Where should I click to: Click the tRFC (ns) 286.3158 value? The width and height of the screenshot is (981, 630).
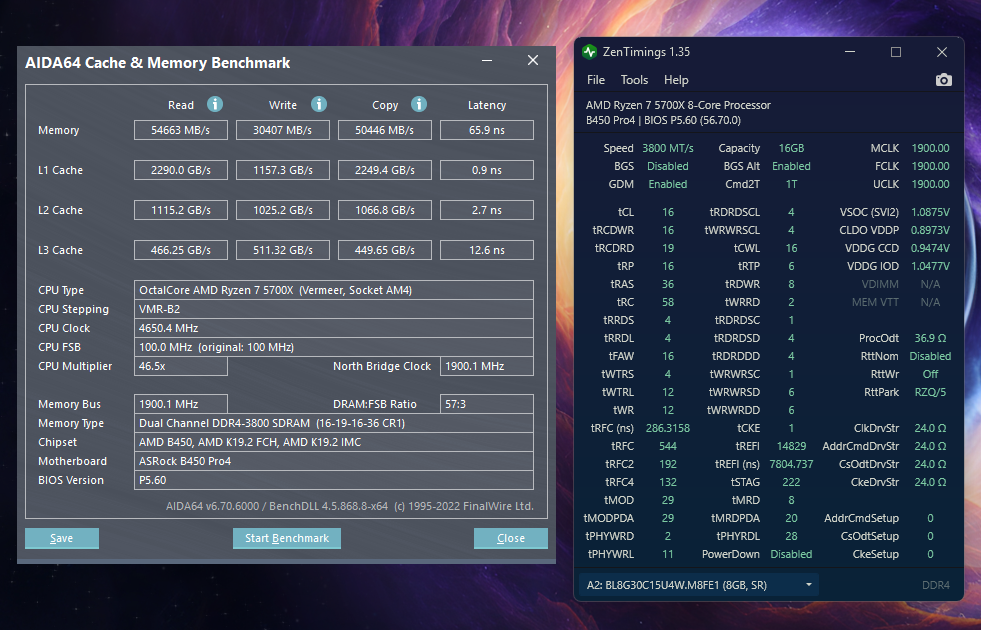pos(668,429)
